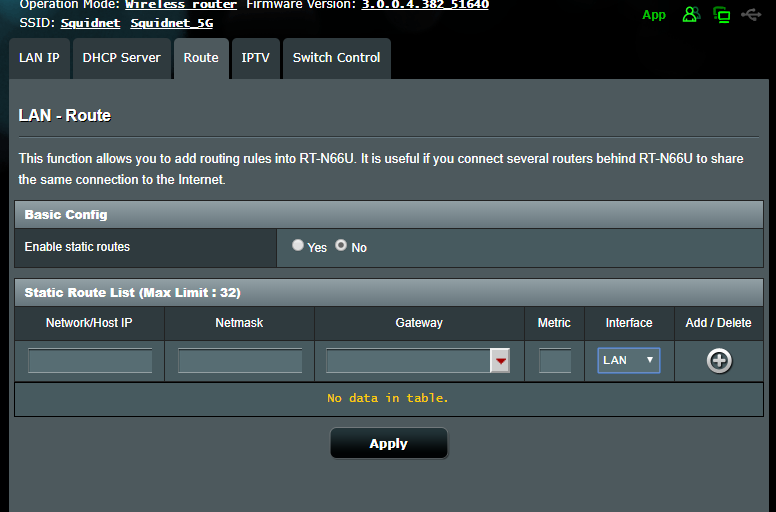Click the Squidnet SSID link

(x=91, y=23)
